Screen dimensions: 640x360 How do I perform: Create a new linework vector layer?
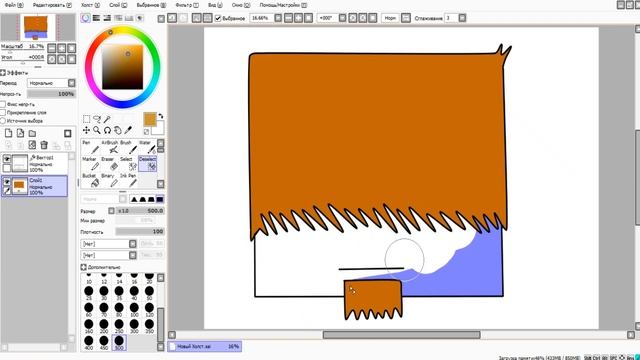coord(20,133)
